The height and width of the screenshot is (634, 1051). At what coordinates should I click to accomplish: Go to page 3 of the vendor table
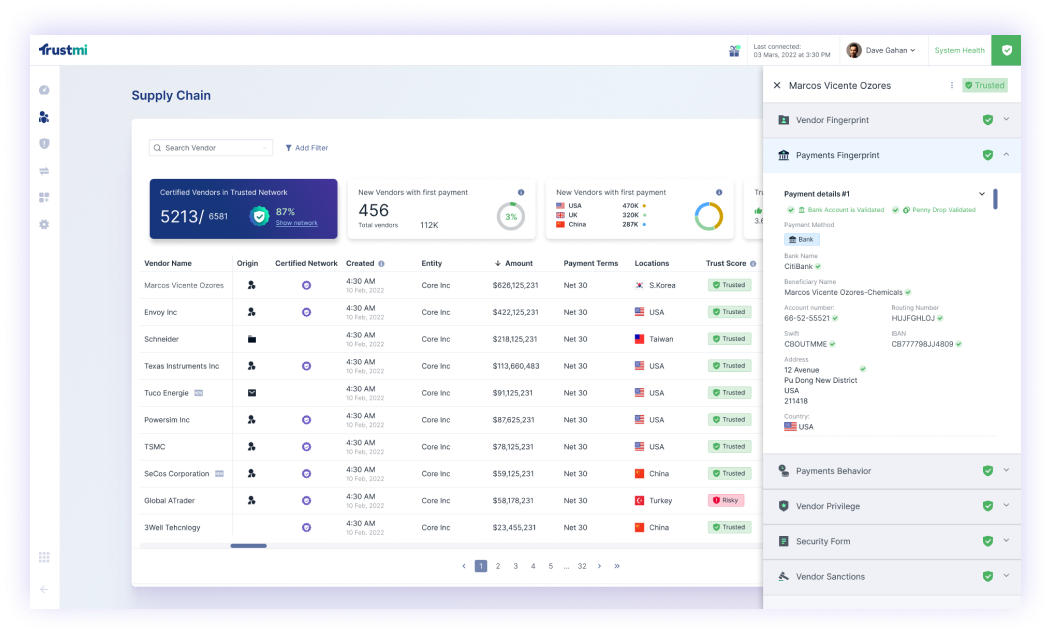click(515, 566)
